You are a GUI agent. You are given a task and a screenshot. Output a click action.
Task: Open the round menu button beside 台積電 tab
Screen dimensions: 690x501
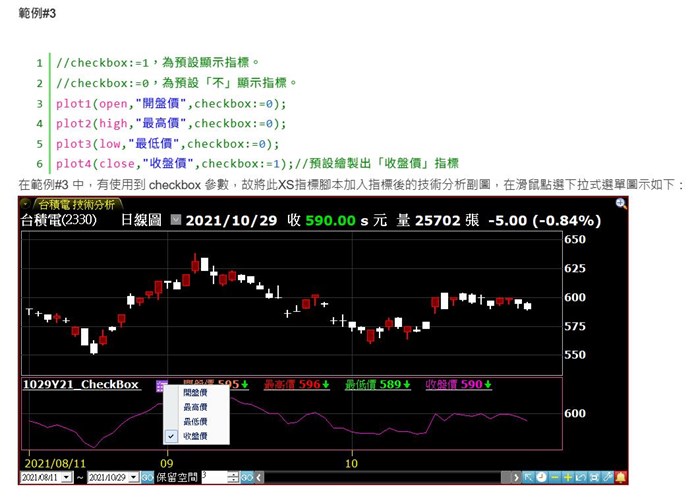tap(26, 204)
